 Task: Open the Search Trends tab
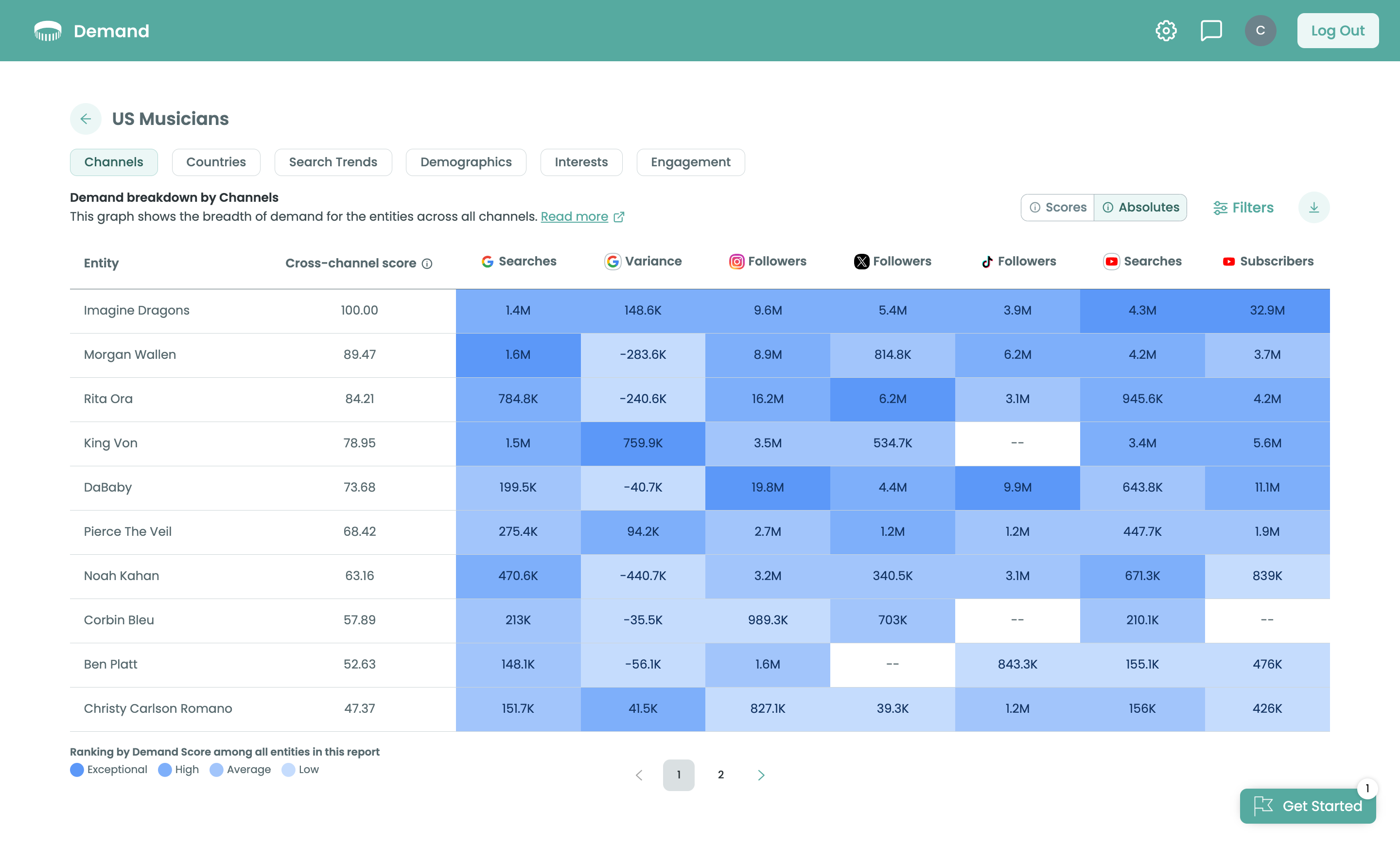click(x=333, y=162)
